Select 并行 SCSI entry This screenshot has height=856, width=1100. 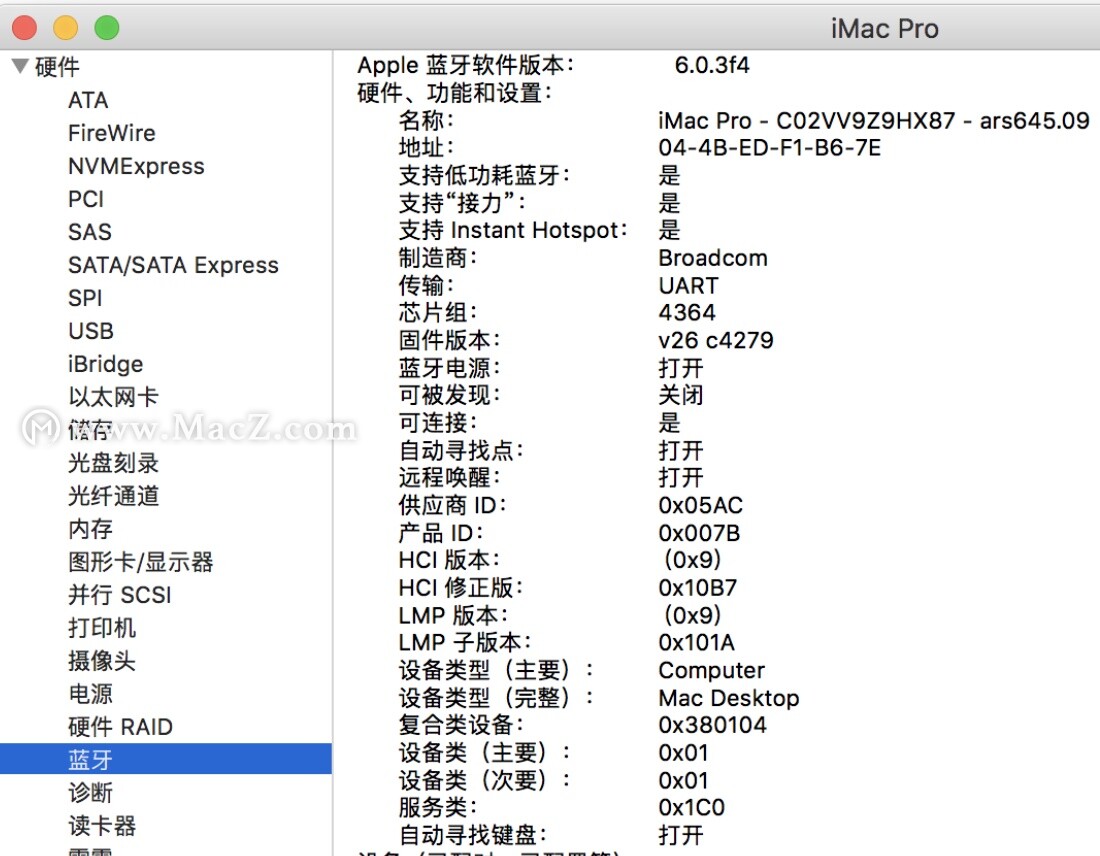coord(119,595)
